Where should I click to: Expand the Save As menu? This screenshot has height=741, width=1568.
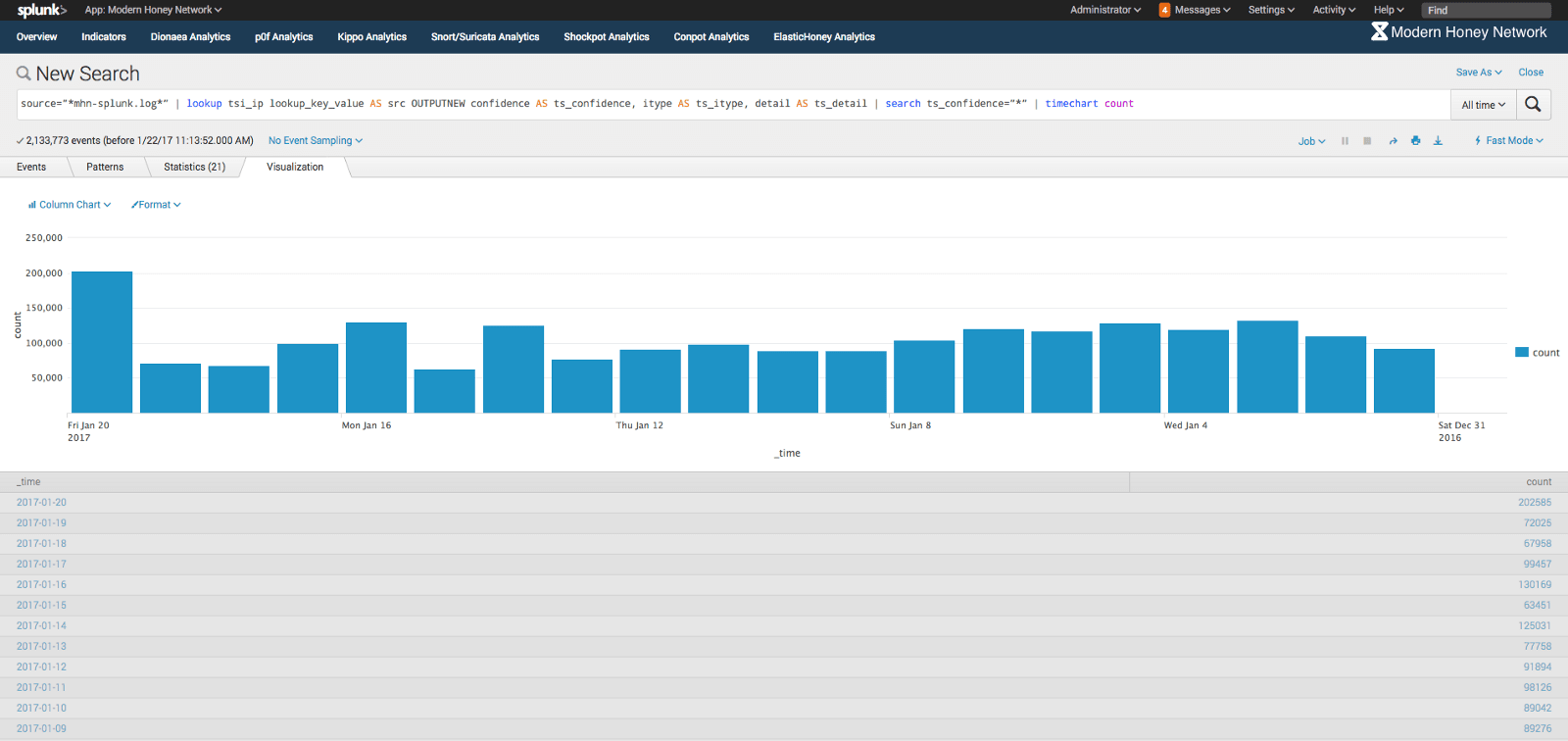coord(1479,73)
